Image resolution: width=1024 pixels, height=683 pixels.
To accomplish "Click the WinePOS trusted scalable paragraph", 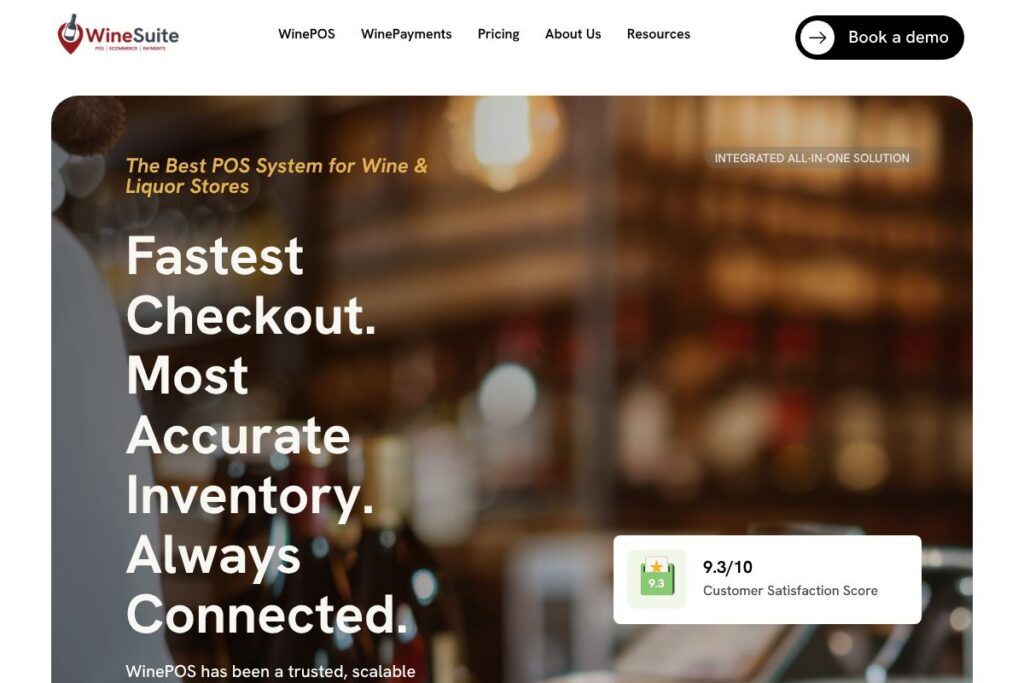I will 270,672.
